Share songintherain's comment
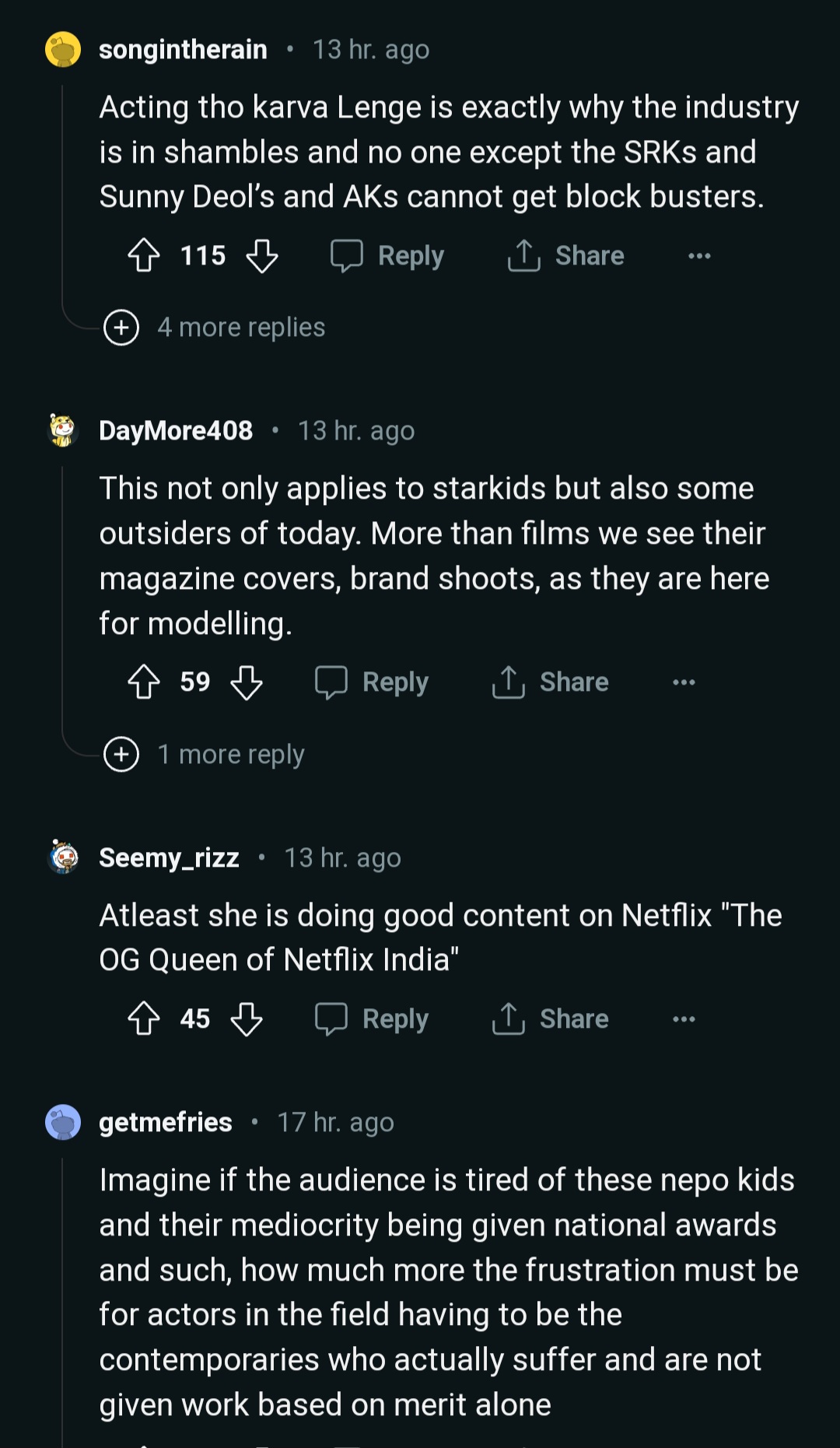Image resolution: width=840 pixels, height=1448 pixels. [565, 255]
